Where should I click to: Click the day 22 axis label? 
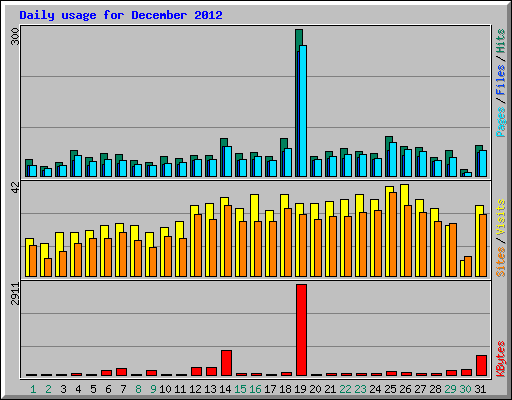[x=345, y=389]
